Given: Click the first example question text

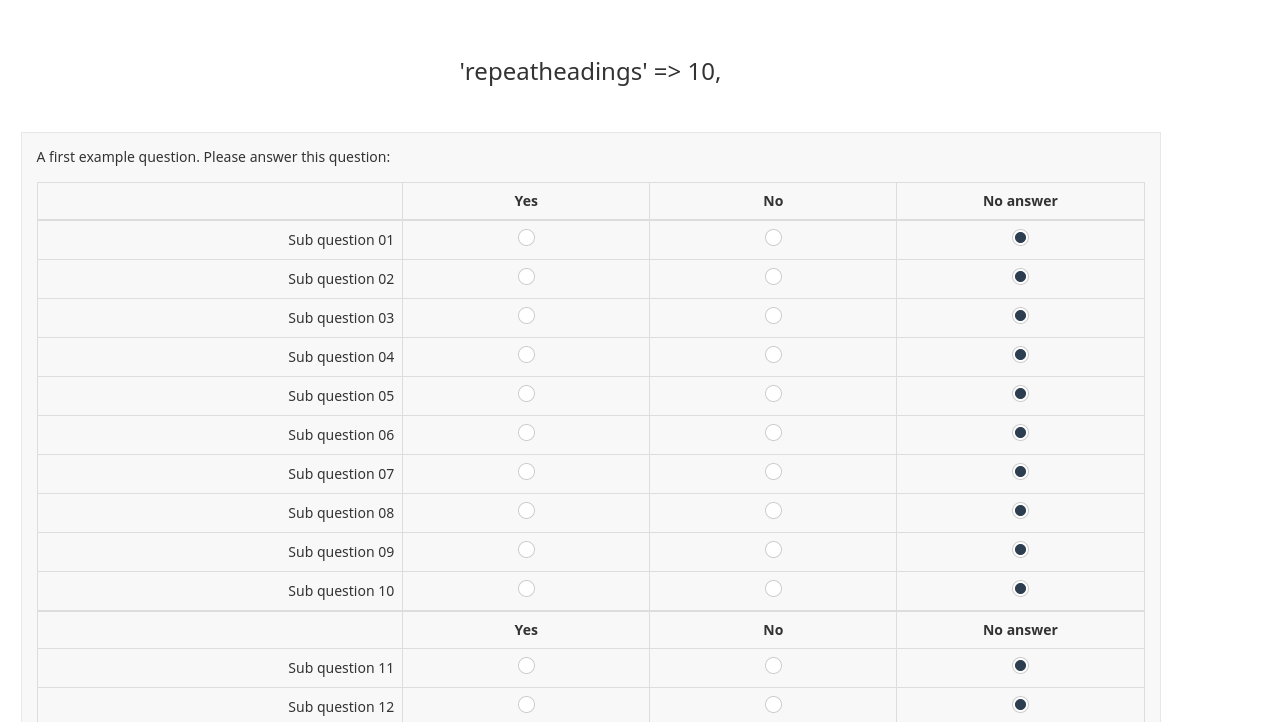Looking at the screenshot, I should click(213, 157).
